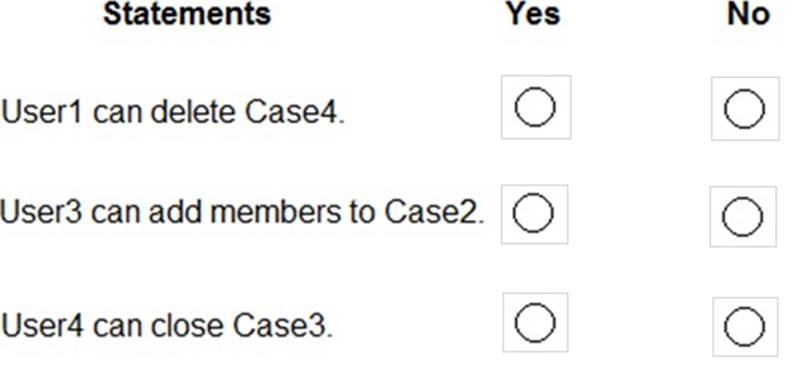The width and height of the screenshot is (792, 366).
Task: Click the word User4 in third statement
Action: (42, 326)
